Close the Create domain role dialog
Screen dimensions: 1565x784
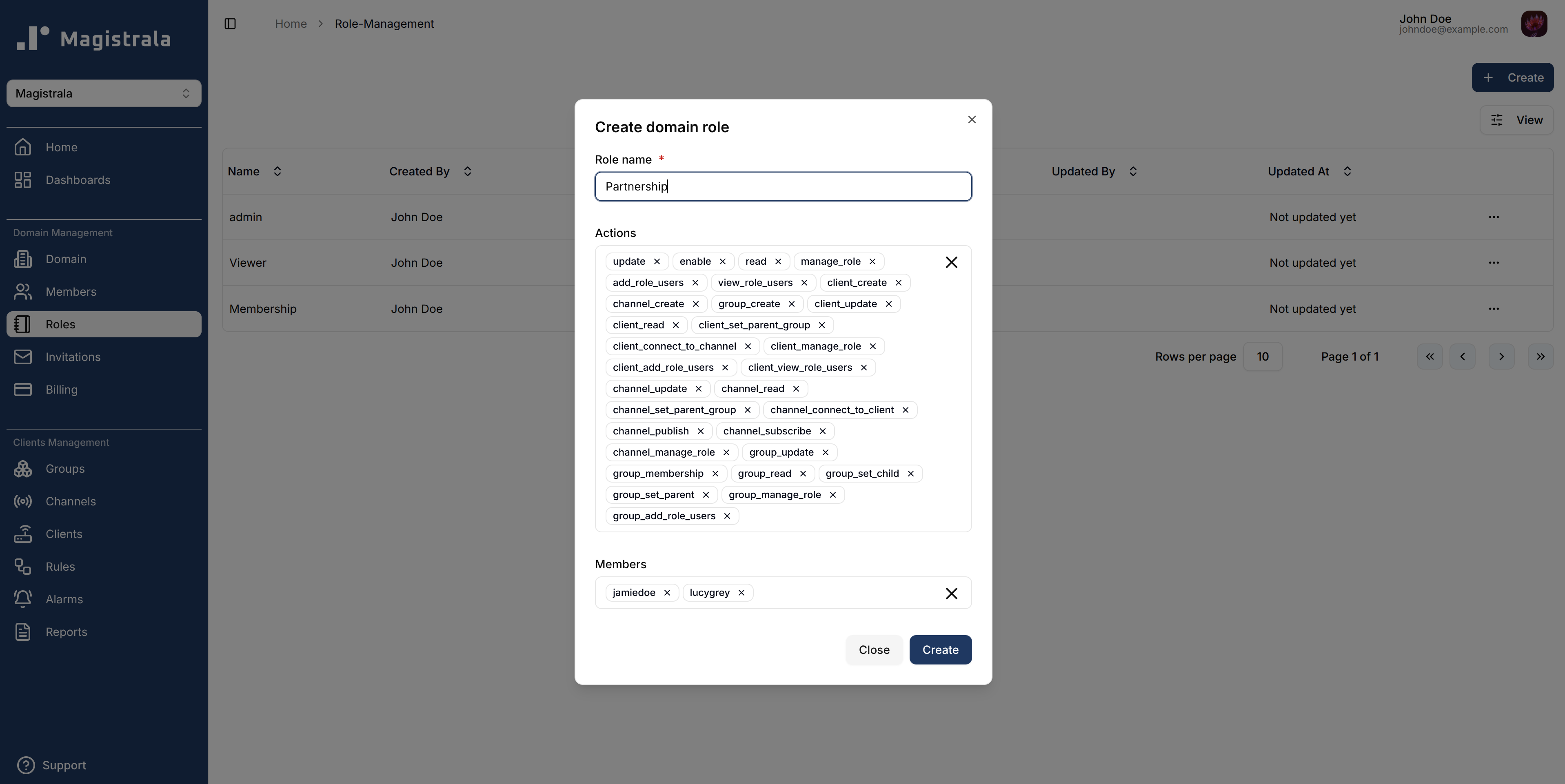[x=971, y=119]
